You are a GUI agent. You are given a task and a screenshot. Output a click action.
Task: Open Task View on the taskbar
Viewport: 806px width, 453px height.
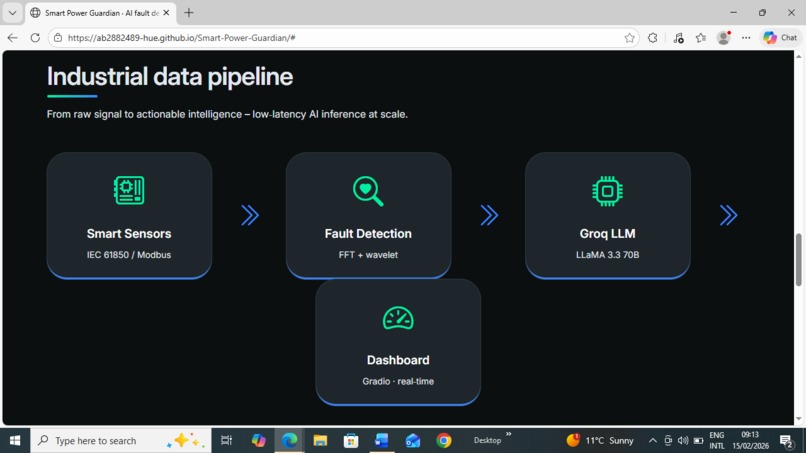pyautogui.click(x=226, y=441)
